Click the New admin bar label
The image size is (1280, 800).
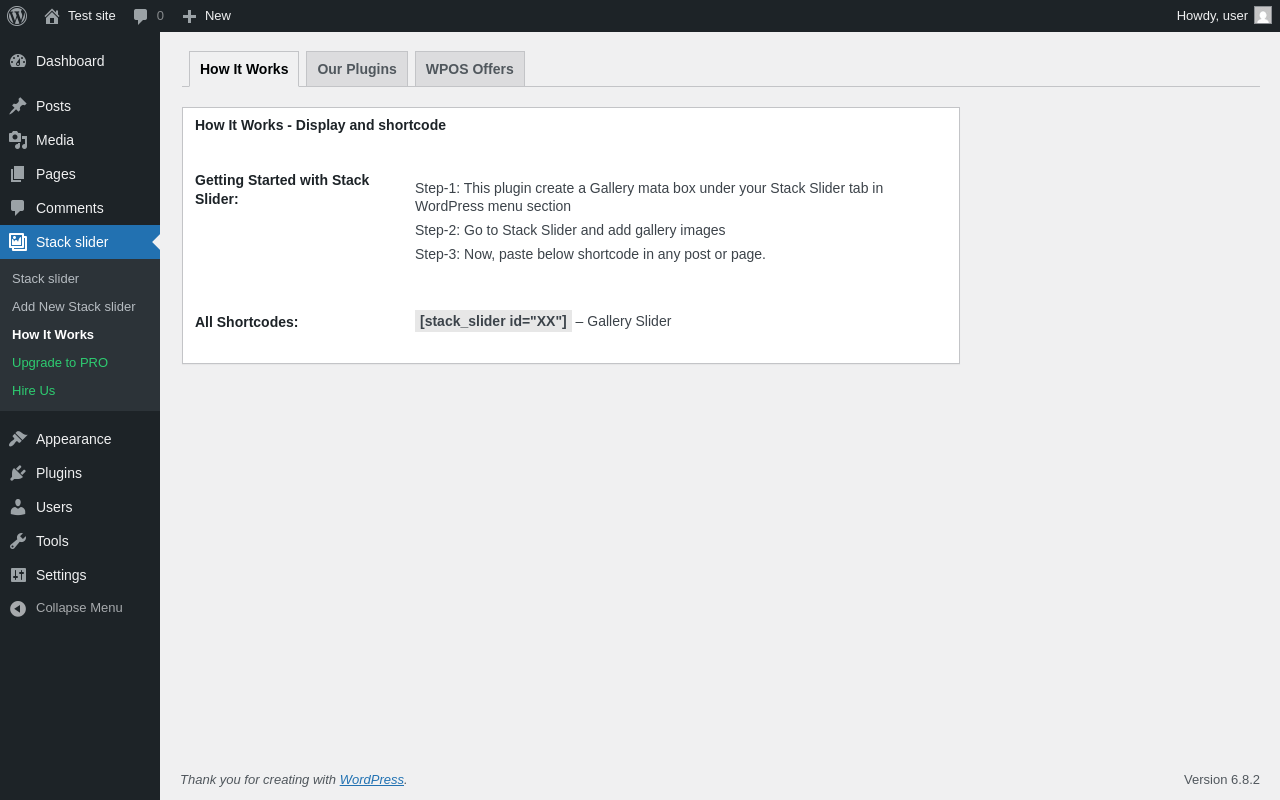pyautogui.click(x=218, y=16)
